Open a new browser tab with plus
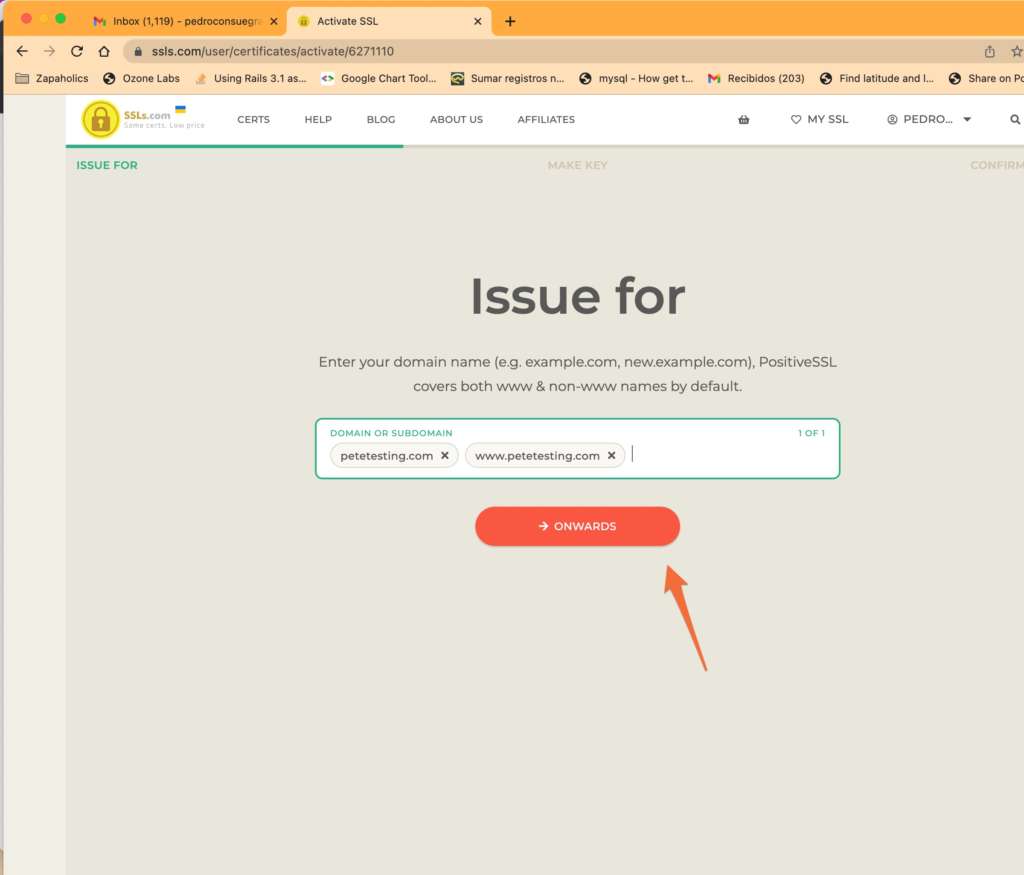Viewport: 1024px width, 875px height. pyautogui.click(x=510, y=21)
